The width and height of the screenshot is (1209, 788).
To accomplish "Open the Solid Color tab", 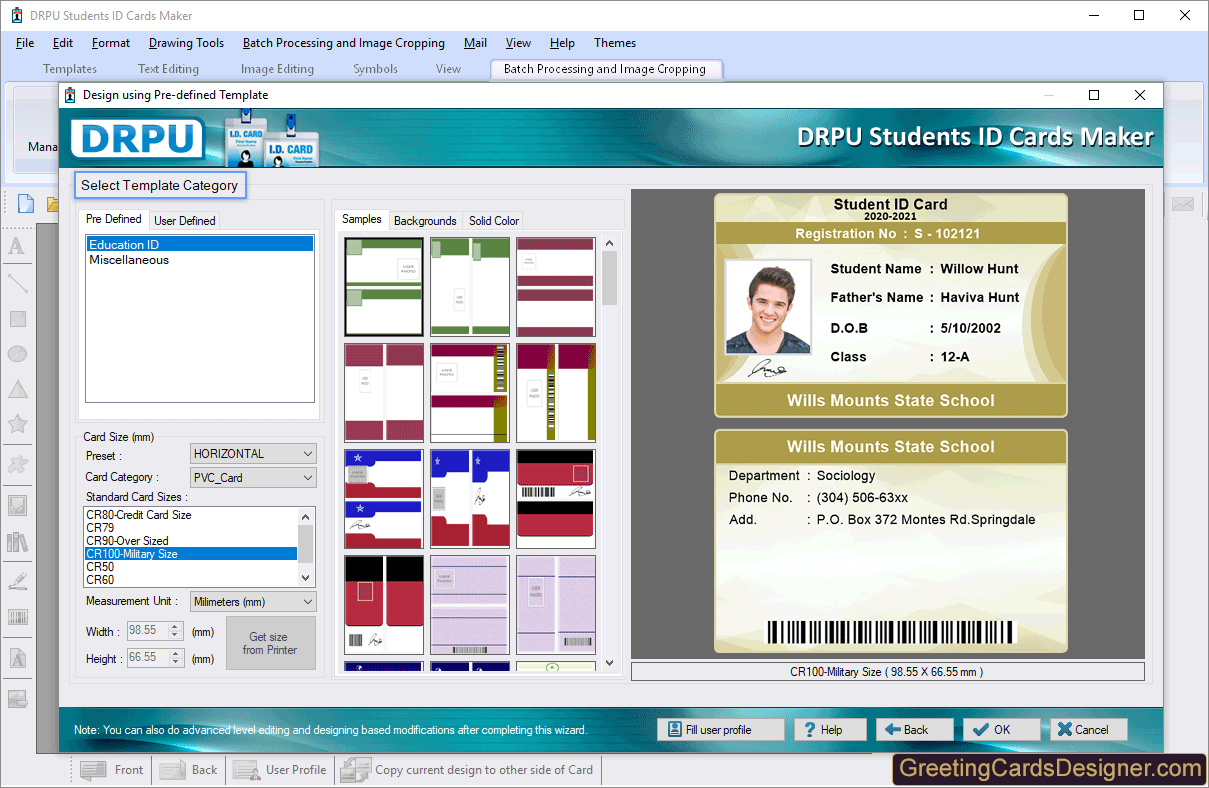I will [x=492, y=220].
